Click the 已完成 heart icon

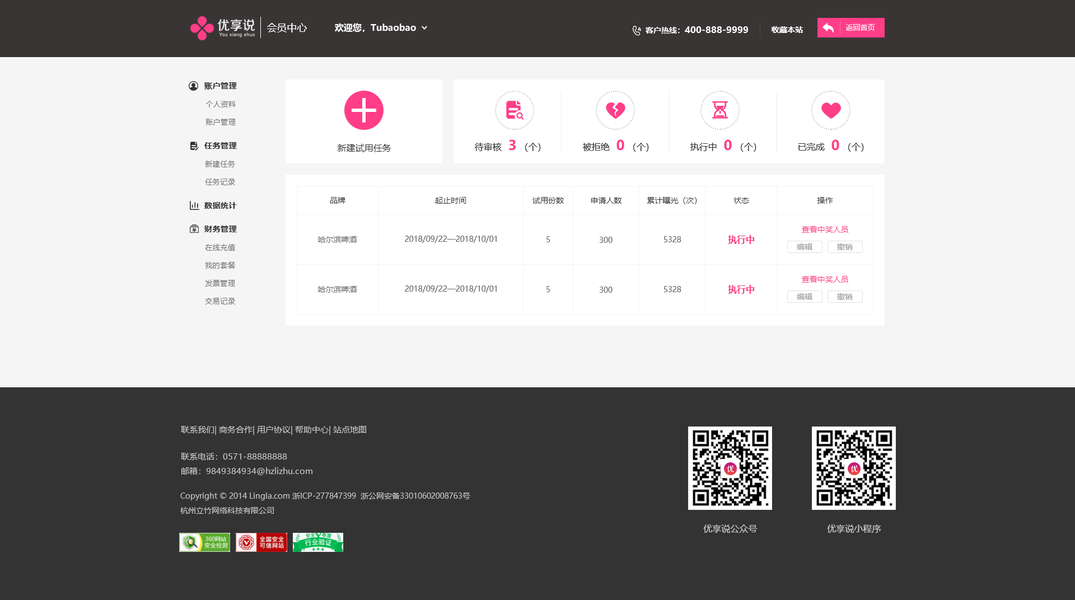coord(831,110)
